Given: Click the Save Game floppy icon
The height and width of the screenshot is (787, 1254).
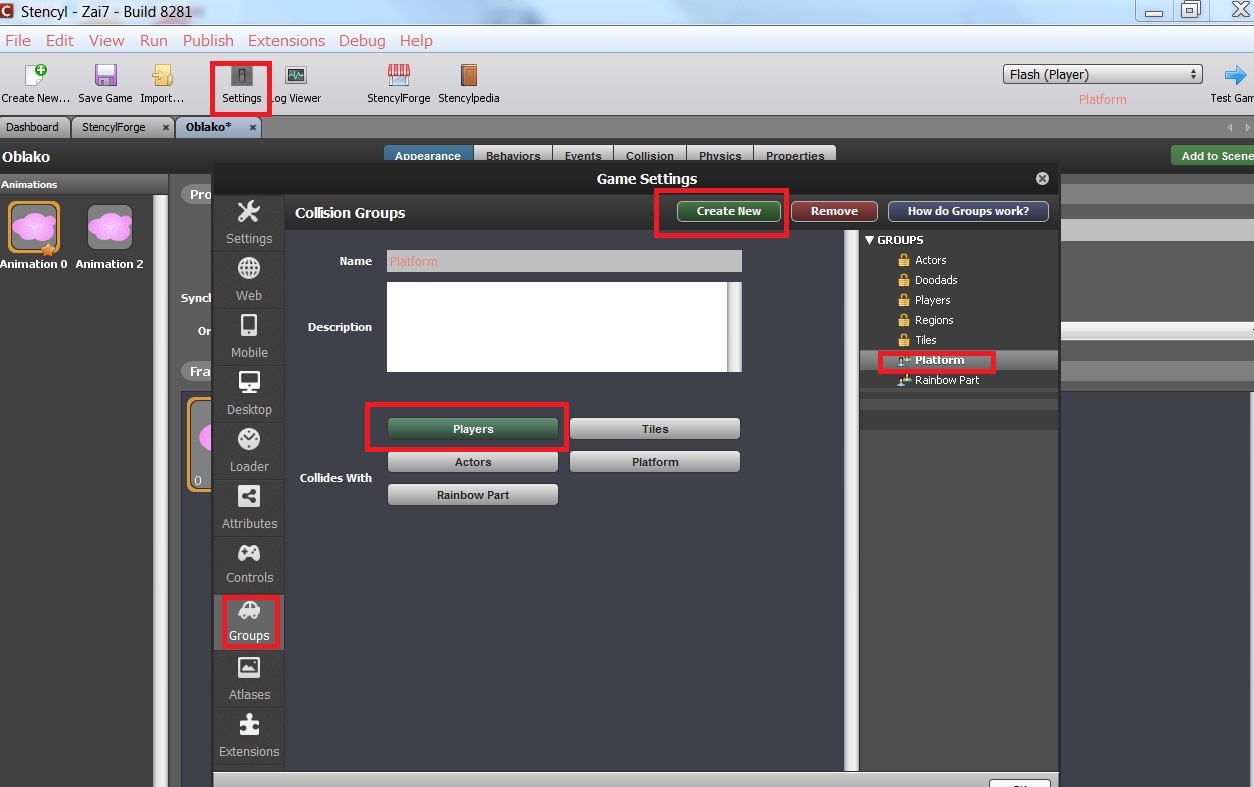Looking at the screenshot, I should point(105,76).
